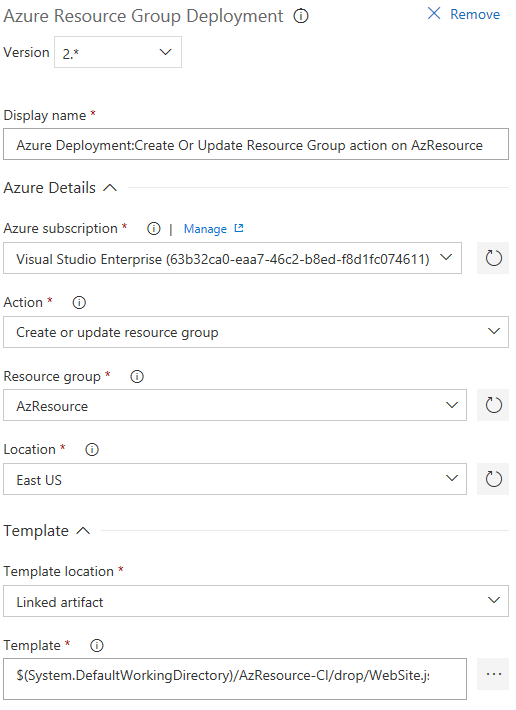Open the Version dropdown showing 2.*

pos(118,53)
